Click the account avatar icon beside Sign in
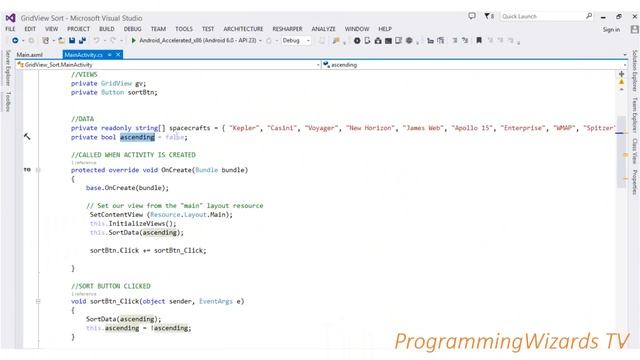Image resolution: width=640 pixels, height=360 pixels. (634, 29)
